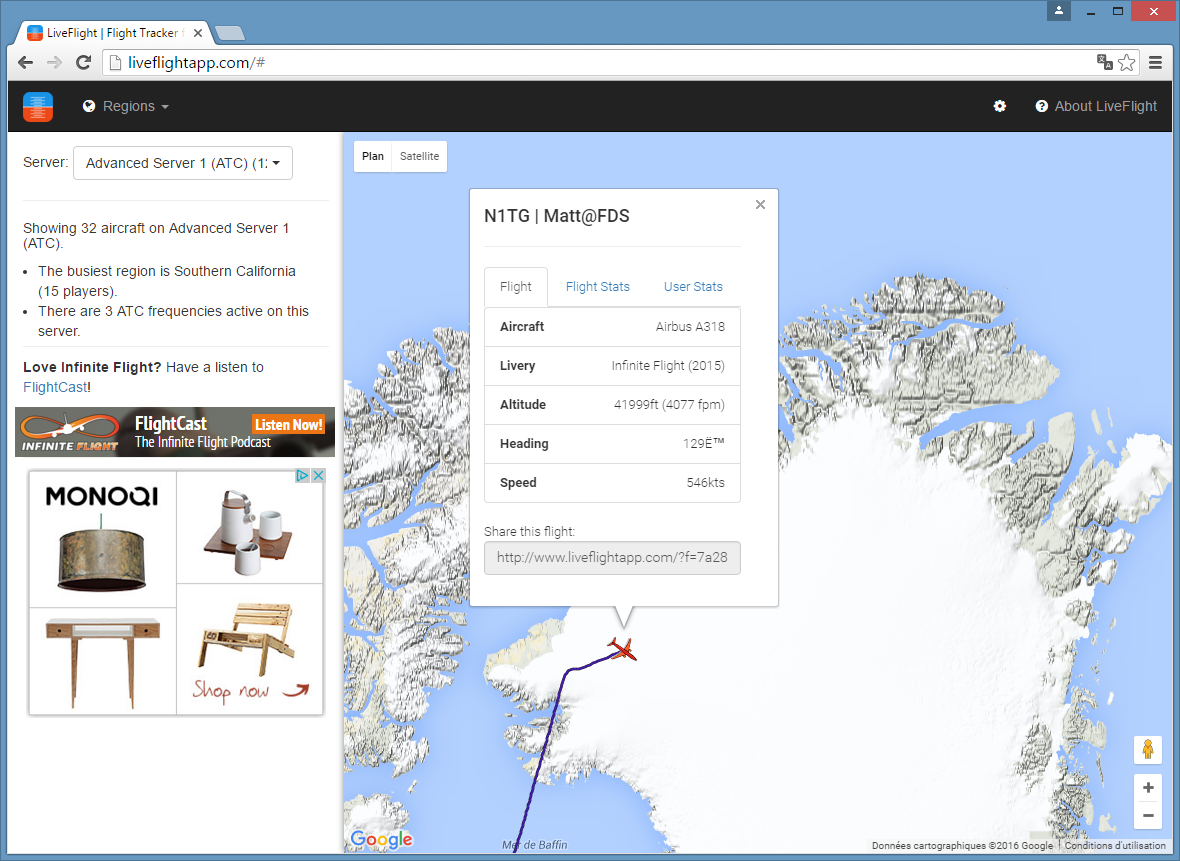Screen dimensions: 1180x861
Task: Open the User Stats tab
Action: 693,287
